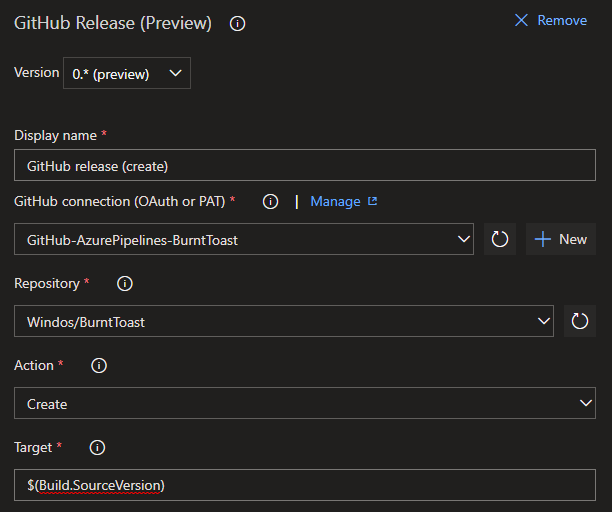The height and width of the screenshot is (512, 612).
Task: Edit the Target field with $(Build.SourceVersion)
Action: click(x=305, y=485)
